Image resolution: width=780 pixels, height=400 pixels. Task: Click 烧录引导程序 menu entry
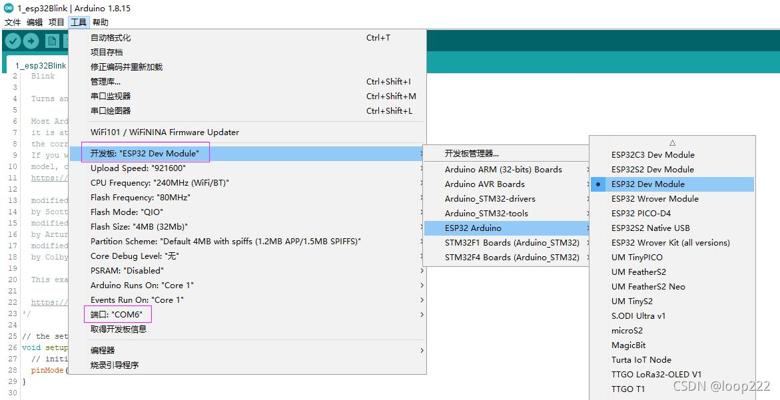coord(247,365)
